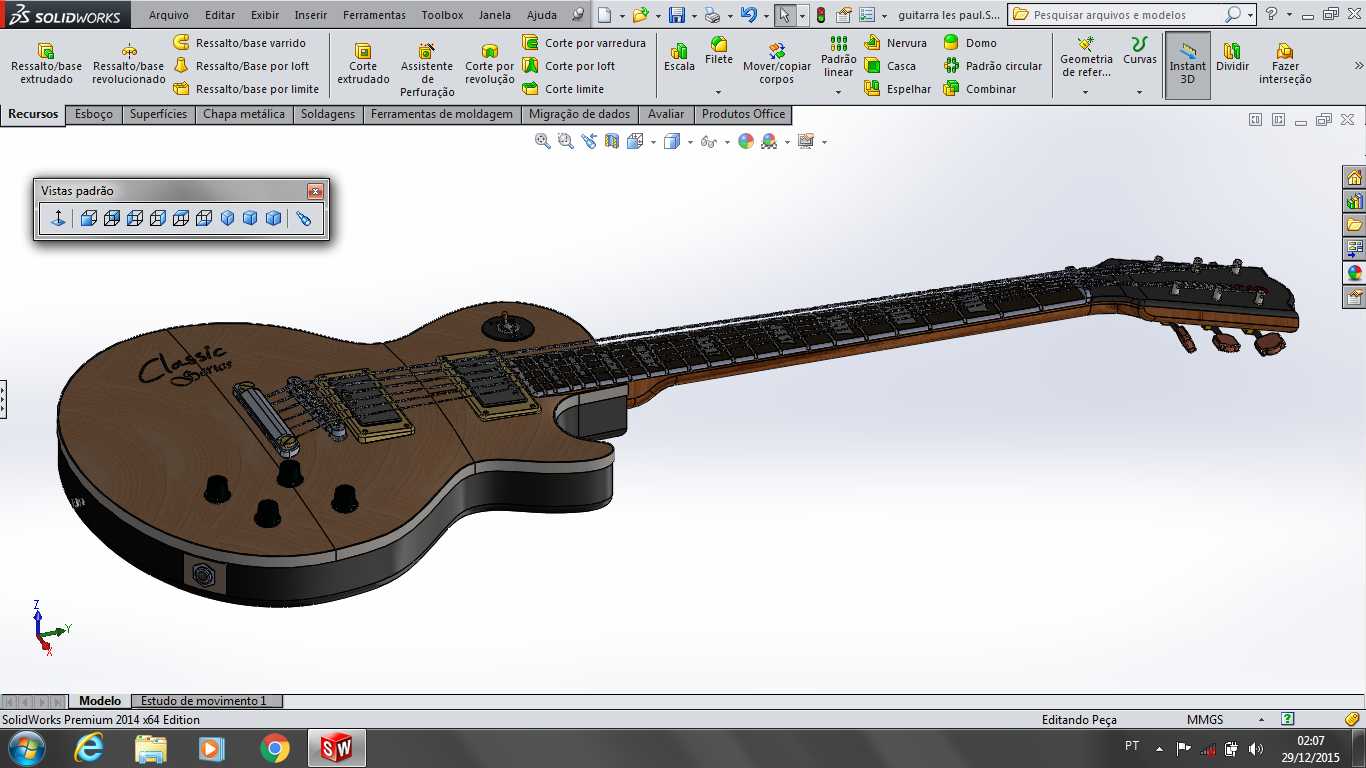
Task: Click the Section View icon
Action: point(611,142)
